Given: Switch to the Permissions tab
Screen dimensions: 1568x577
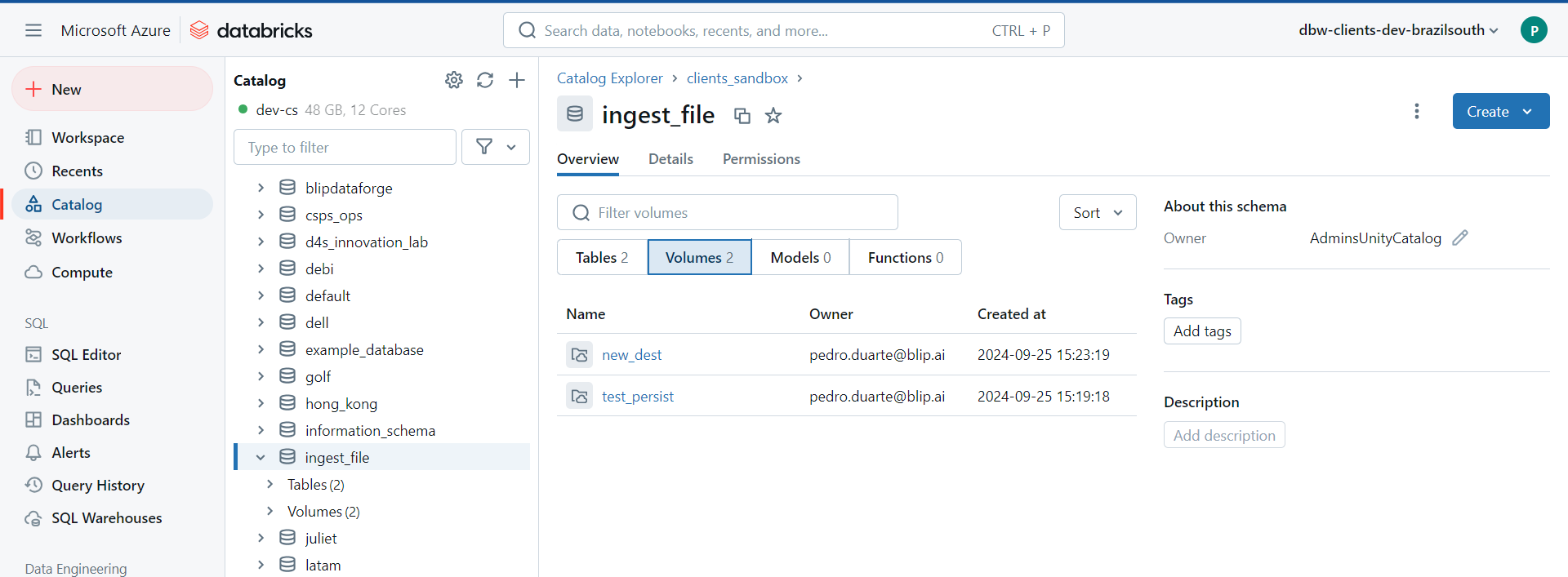Looking at the screenshot, I should pyautogui.click(x=761, y=159).
